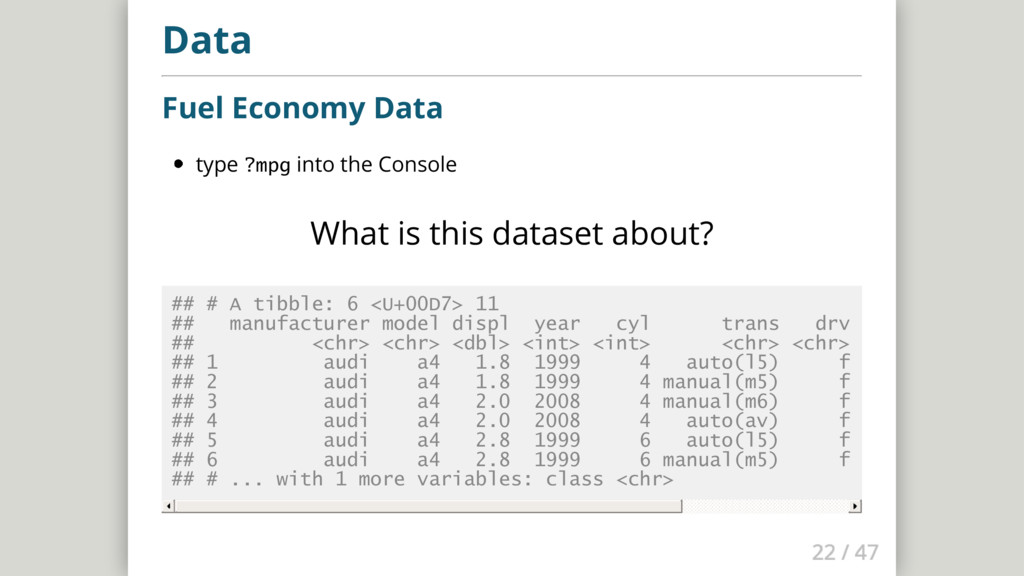Click the year column header in the output
The width and height of the screenshot is (1024, 576).
(x=556, y=324)
